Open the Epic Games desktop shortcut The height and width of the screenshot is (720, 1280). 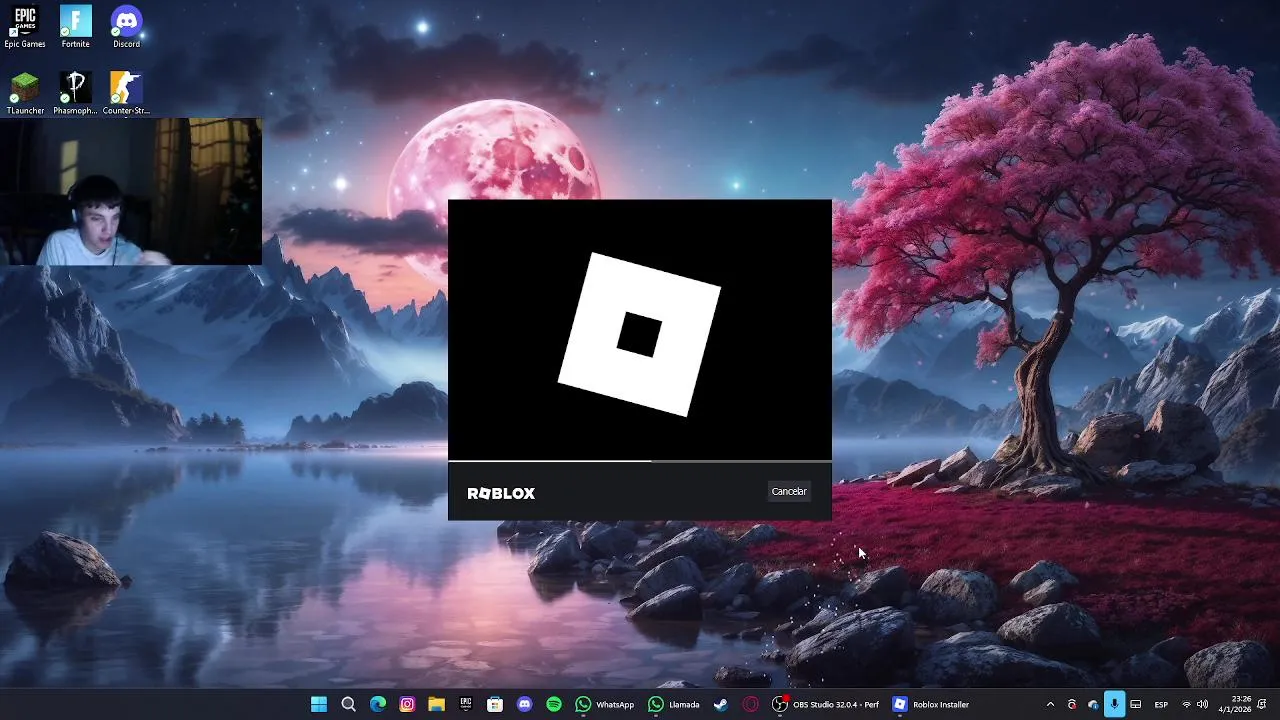point(25,27)
